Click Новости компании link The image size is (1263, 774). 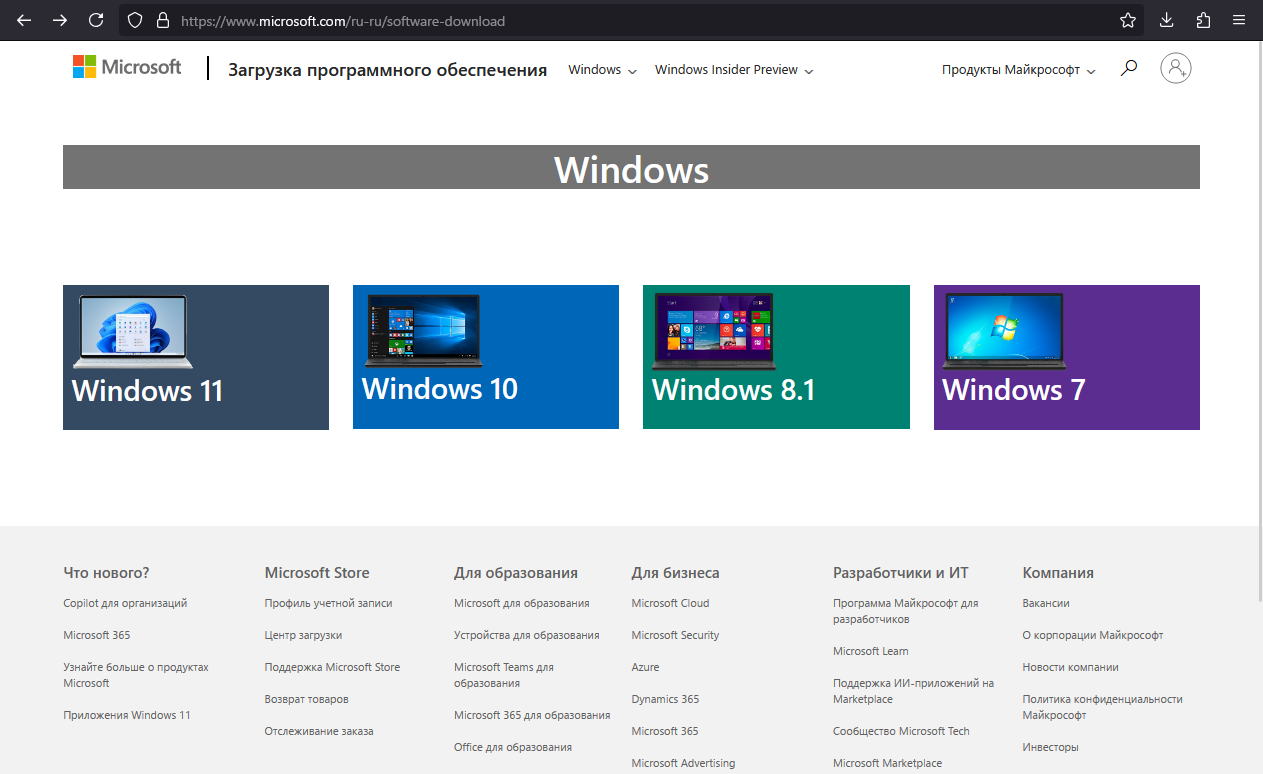[1071, 667]
